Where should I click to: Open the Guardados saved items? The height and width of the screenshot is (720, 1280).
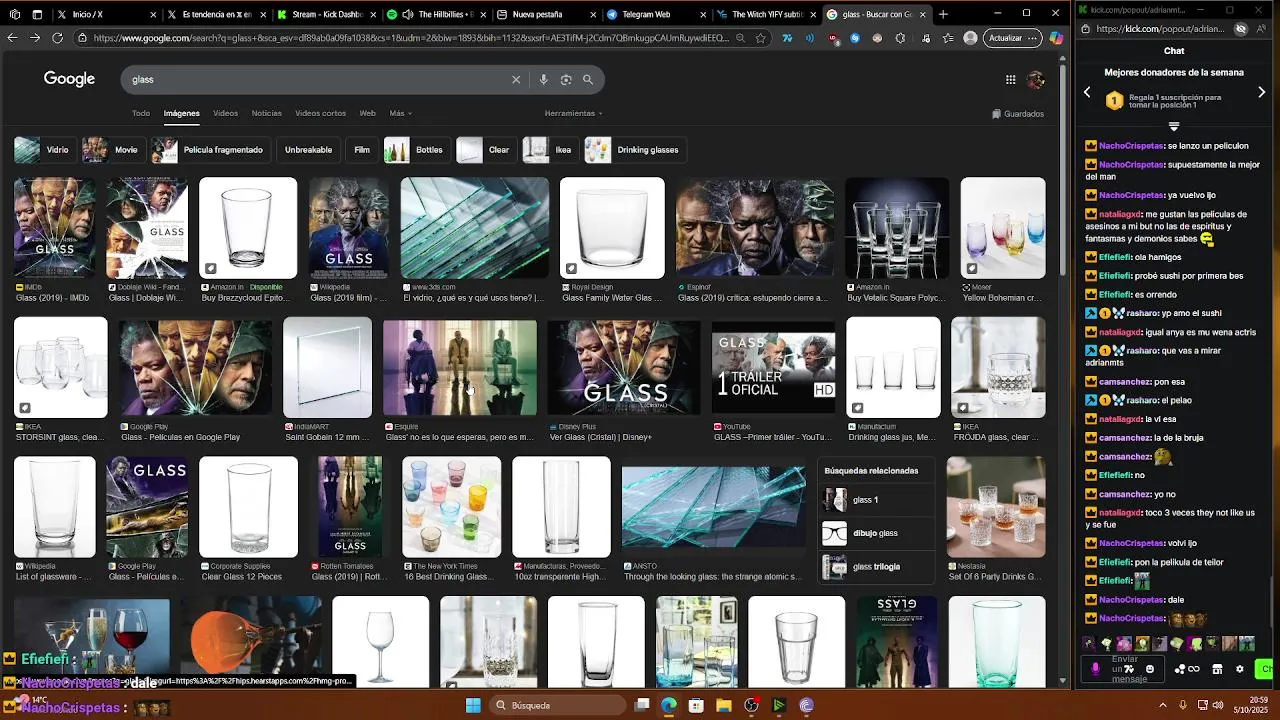point(1018,114)
